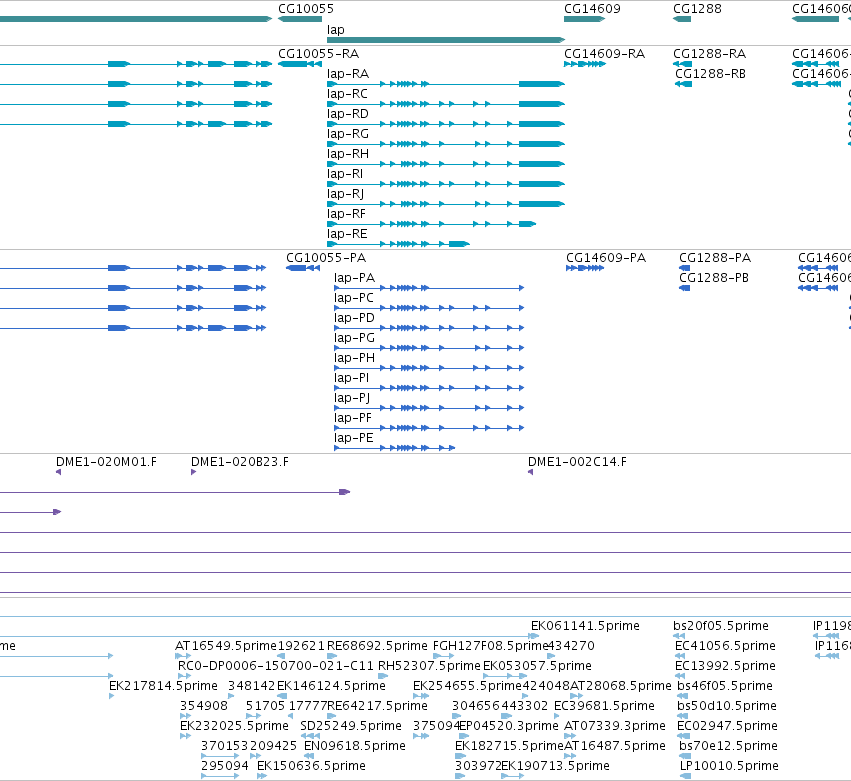Image resolution: width=851 pixels, height=781 pixels.
Task: Click the LP10010.5prime EST label
Action: [x=729, y=766]
